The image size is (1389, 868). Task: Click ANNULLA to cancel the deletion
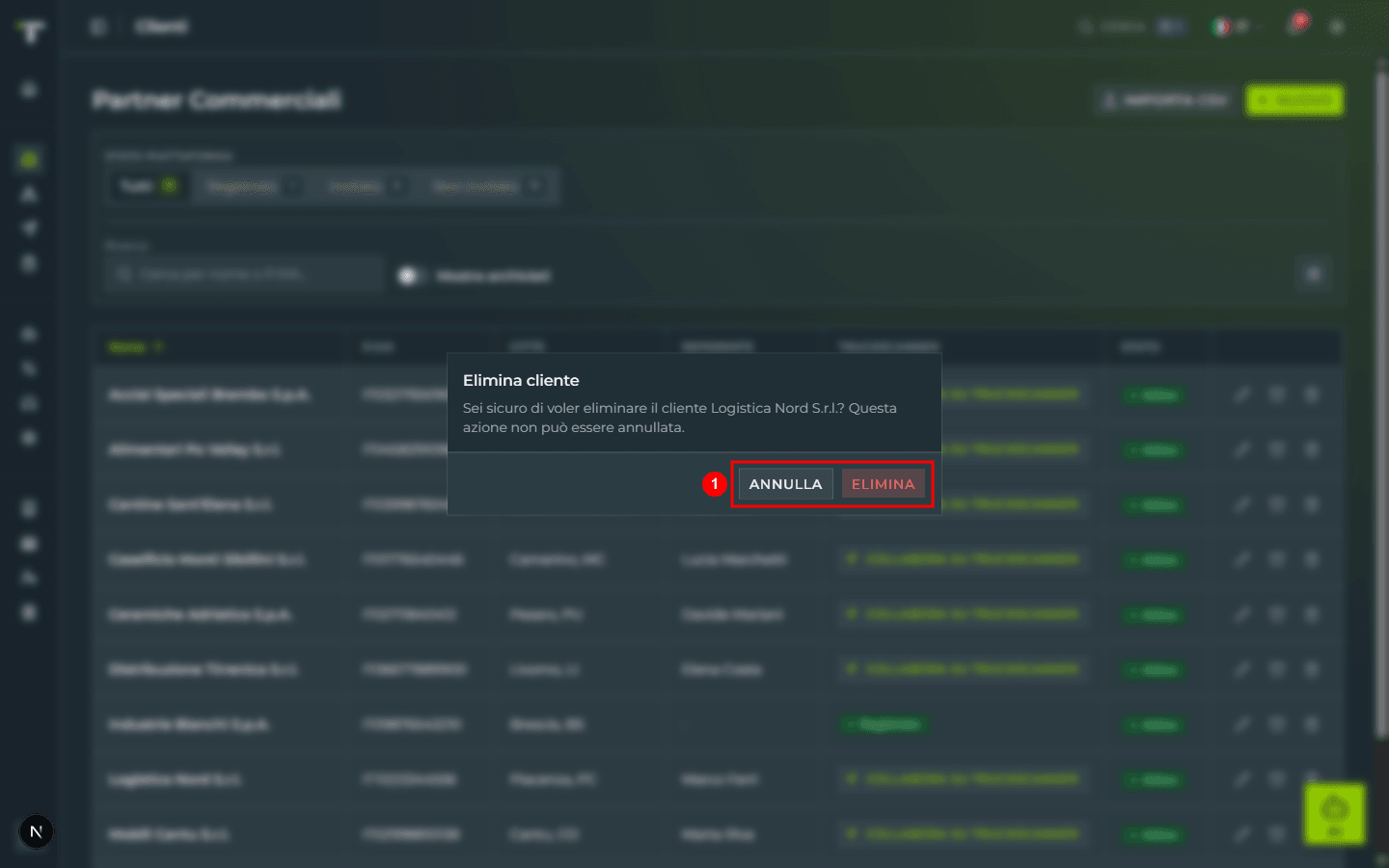(785, 484)
